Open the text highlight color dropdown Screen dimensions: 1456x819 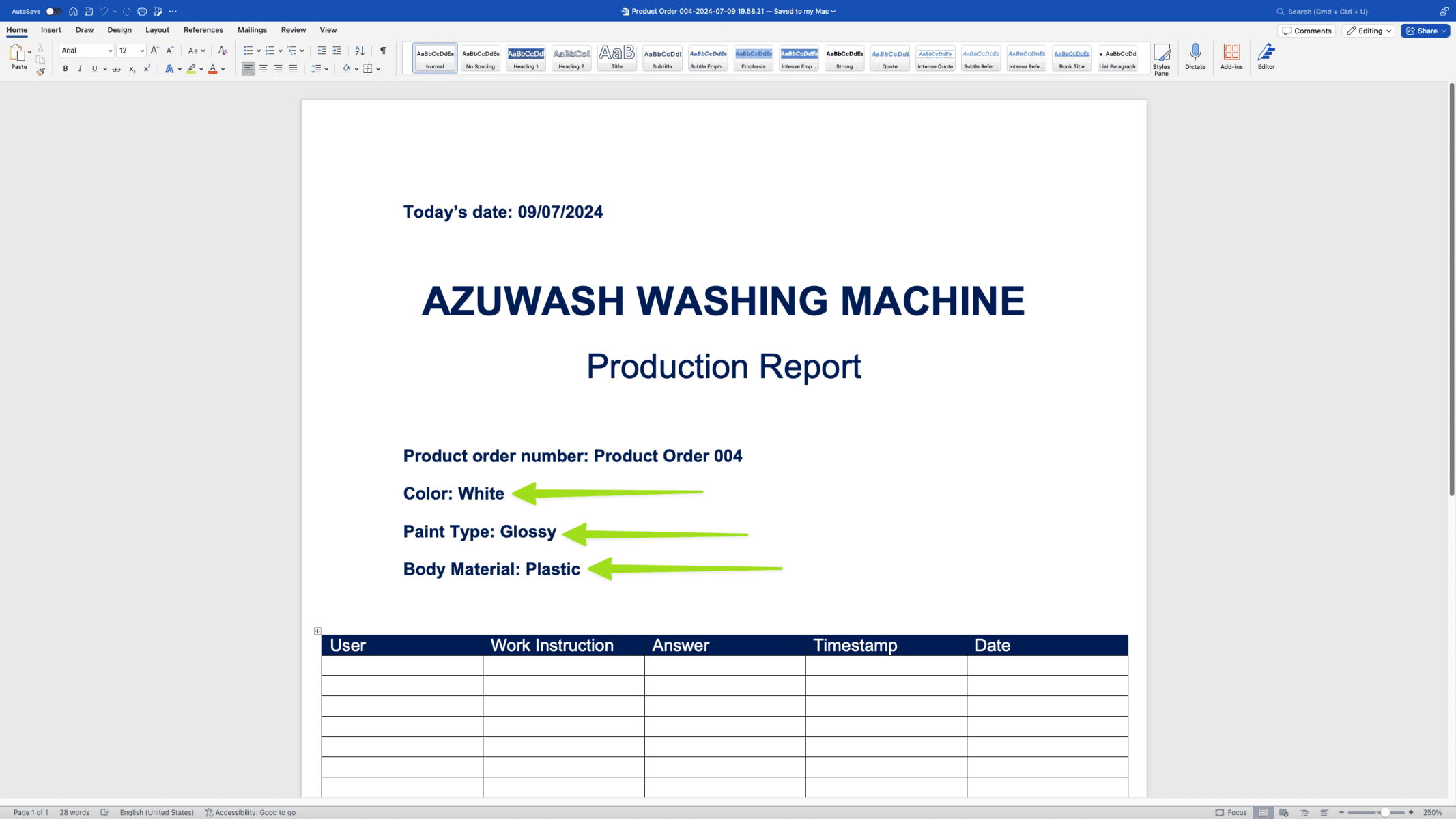pyautogui.click(x=201, y=68)
